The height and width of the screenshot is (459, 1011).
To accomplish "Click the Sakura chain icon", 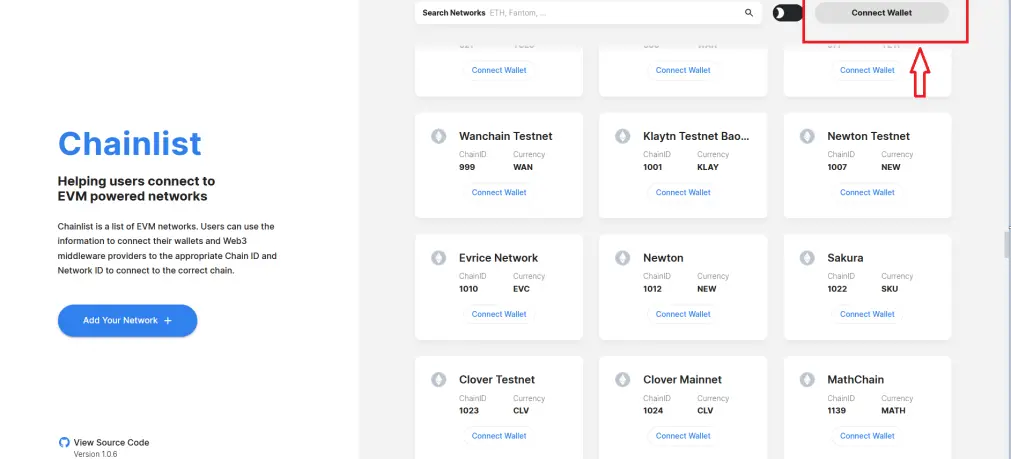I will coord(807,258).
